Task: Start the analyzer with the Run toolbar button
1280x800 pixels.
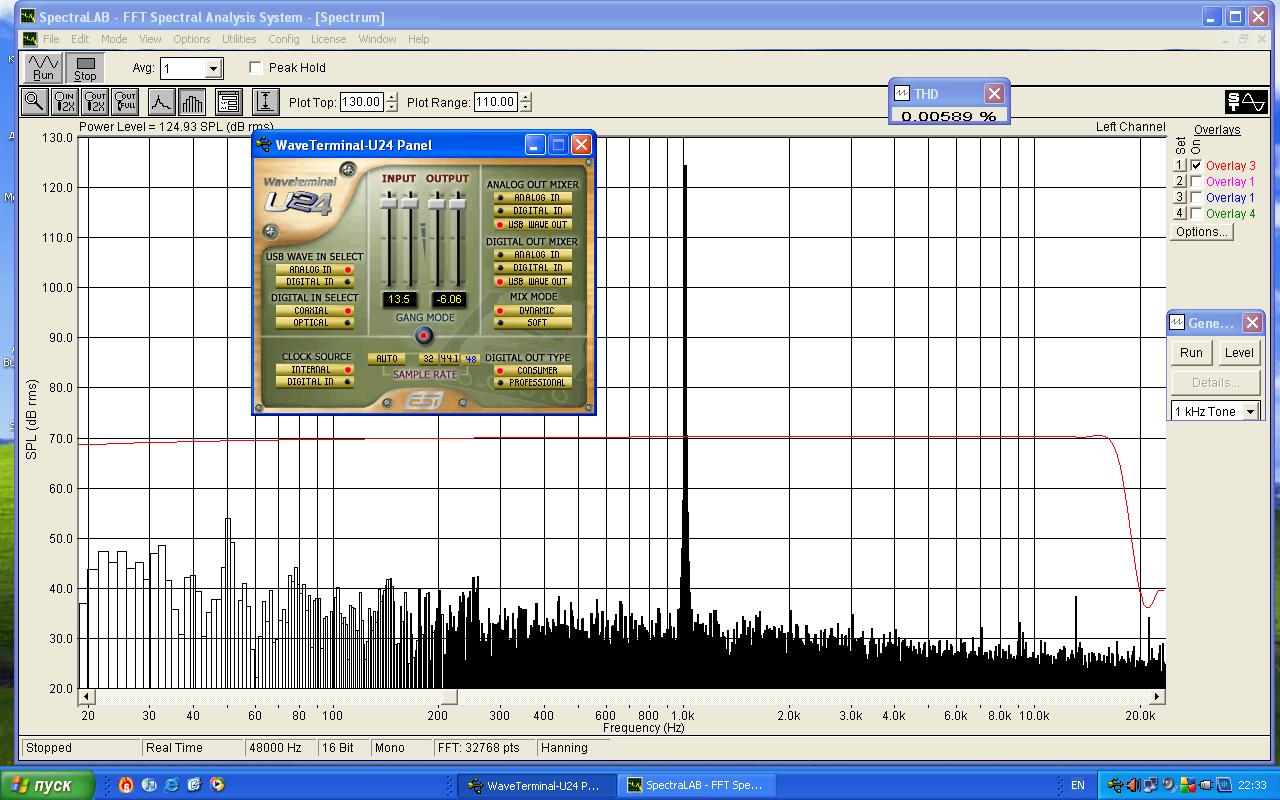Action: 43,68
